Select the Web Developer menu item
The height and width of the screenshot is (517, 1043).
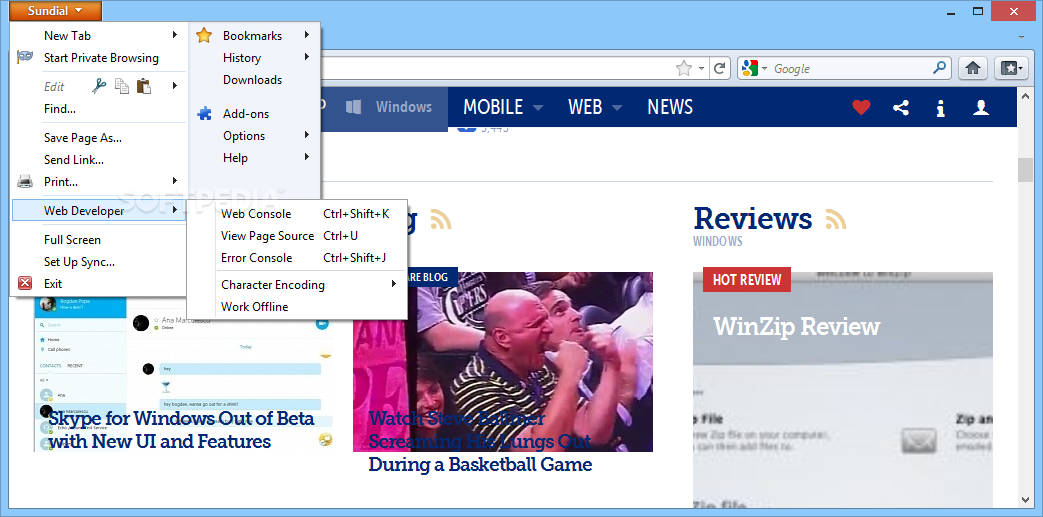coord(99,211)
